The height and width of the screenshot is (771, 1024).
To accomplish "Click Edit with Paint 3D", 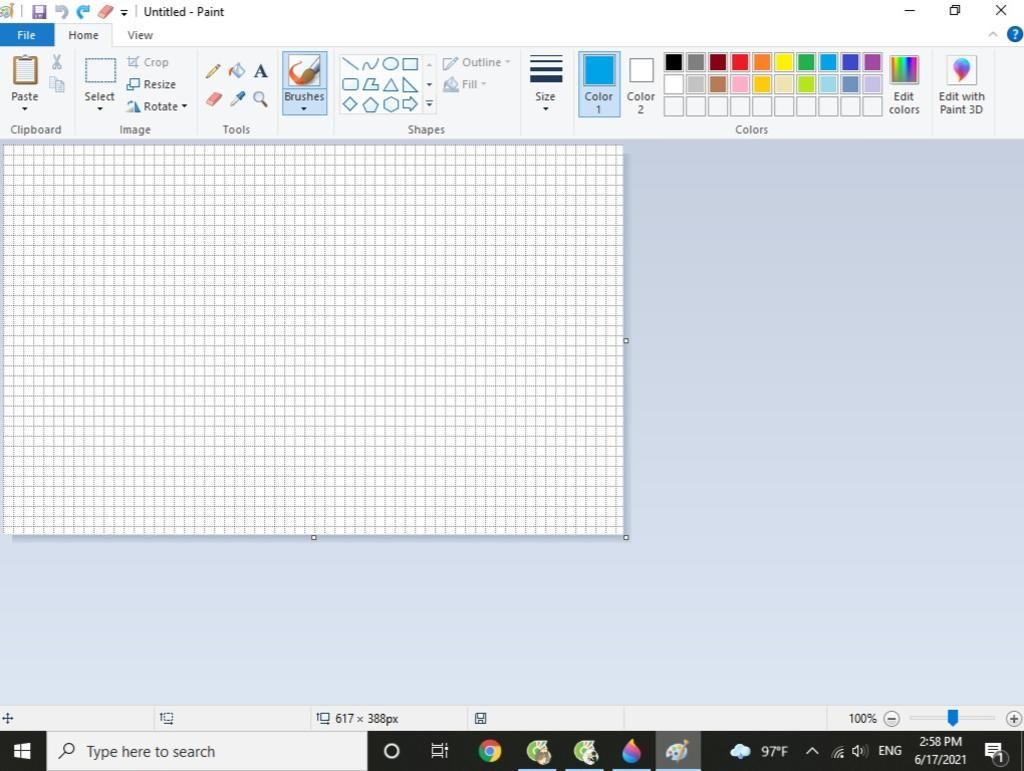I will click(961, 86).
